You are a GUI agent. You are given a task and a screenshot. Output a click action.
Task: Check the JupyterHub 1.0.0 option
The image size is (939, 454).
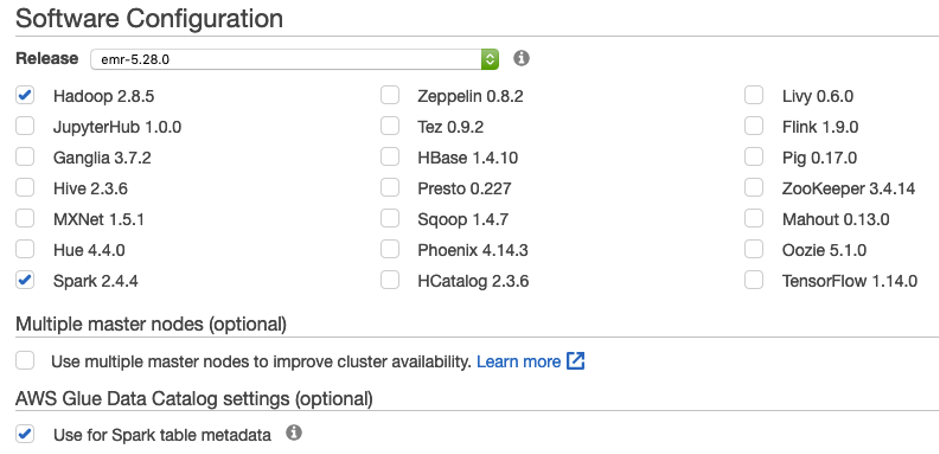[25, 126]
